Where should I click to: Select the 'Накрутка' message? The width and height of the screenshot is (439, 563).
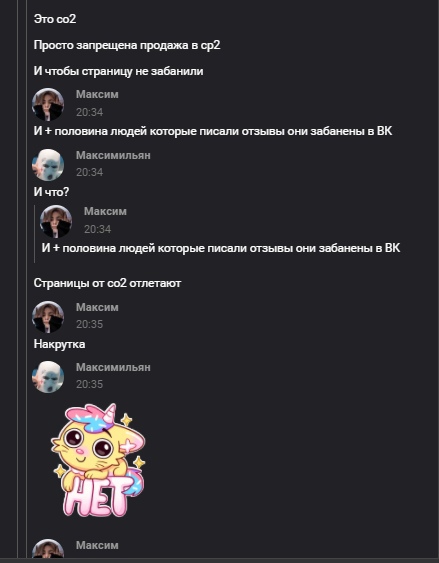coord(60,344)
